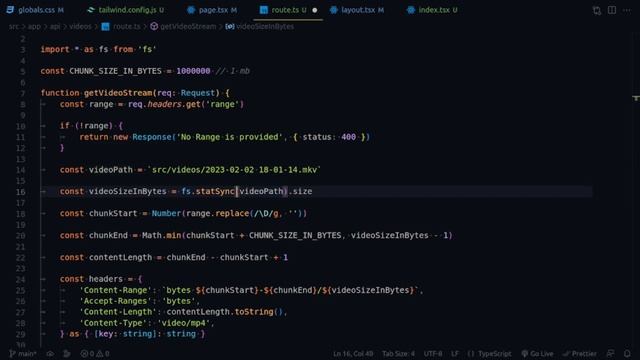This screenshot has width=640, height=360.
Task: Click the line number 24 gutter
Action: (x=20, y=280)
